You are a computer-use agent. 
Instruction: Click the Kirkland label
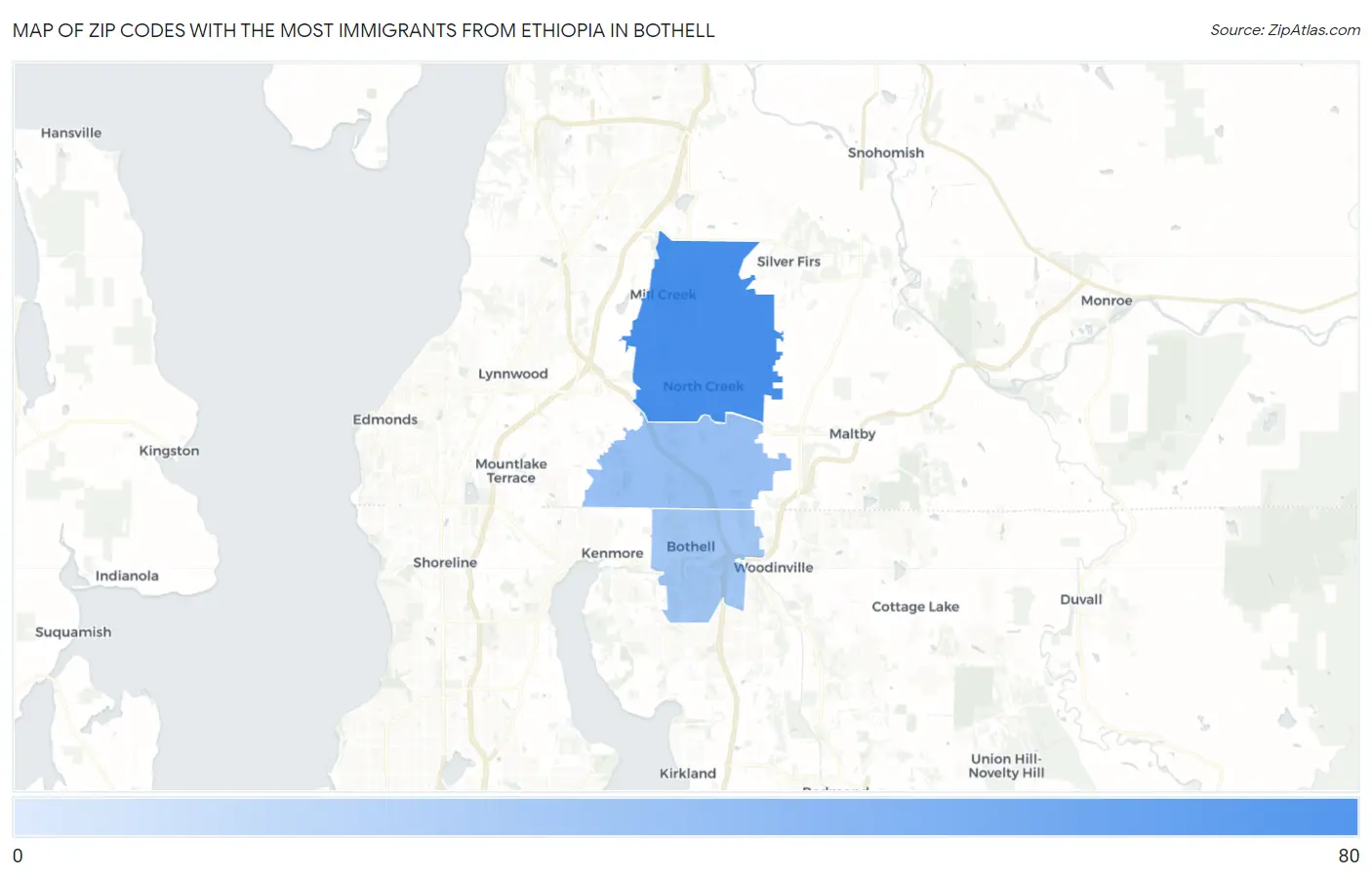687,774
